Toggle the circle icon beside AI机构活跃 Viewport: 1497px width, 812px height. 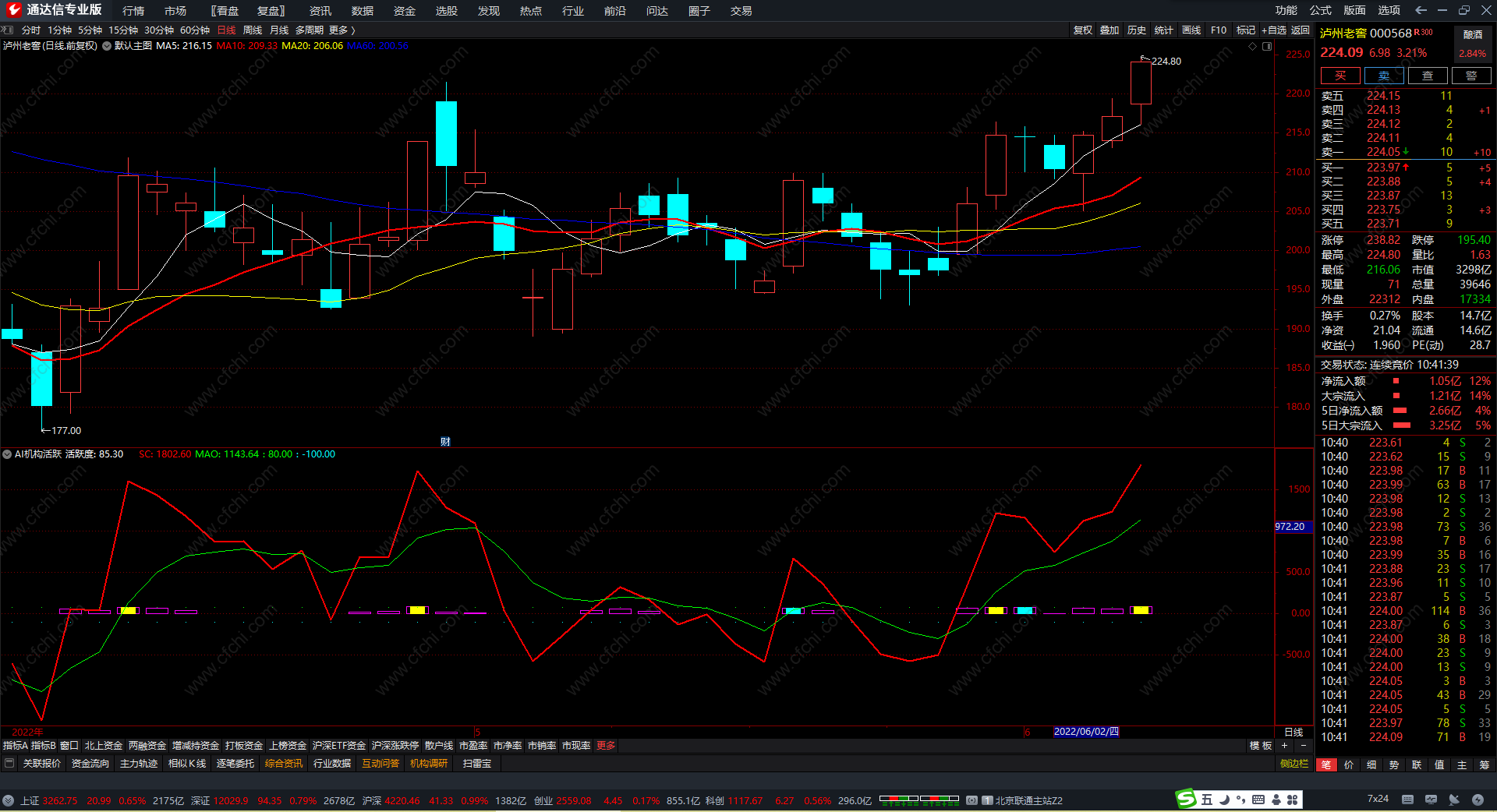pos(7,454)
